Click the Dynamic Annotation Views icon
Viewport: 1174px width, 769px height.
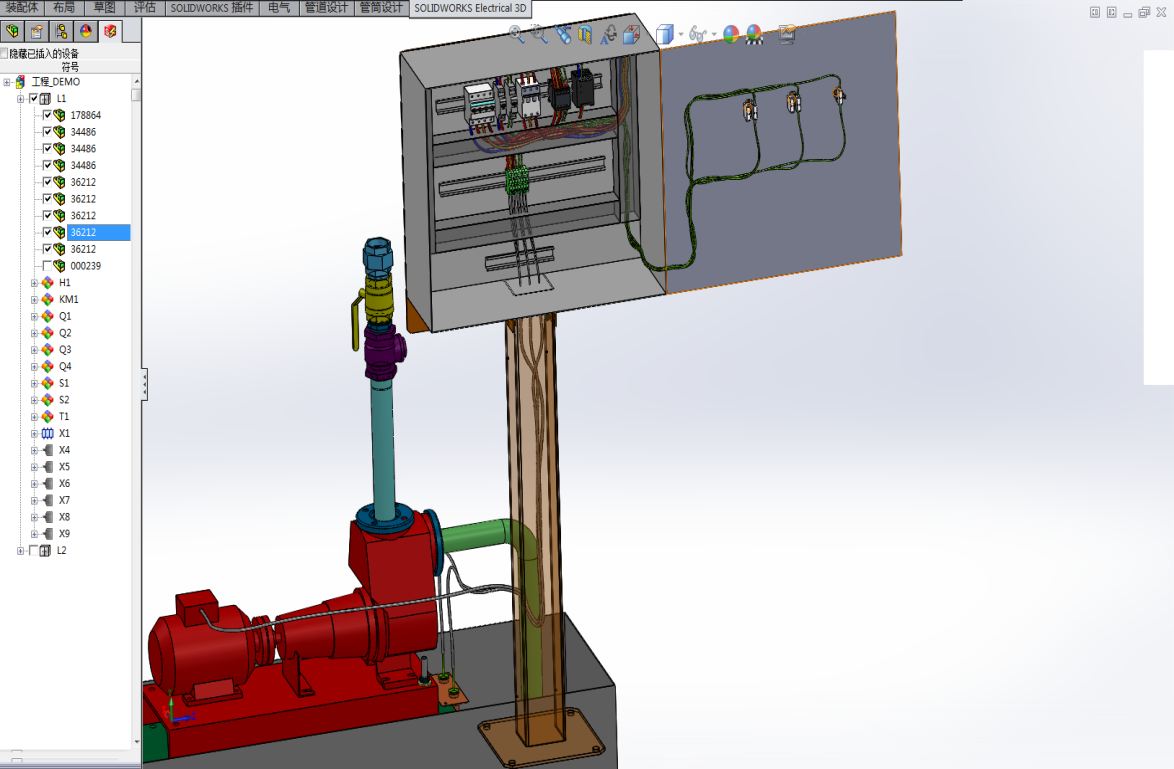point(609,34)
